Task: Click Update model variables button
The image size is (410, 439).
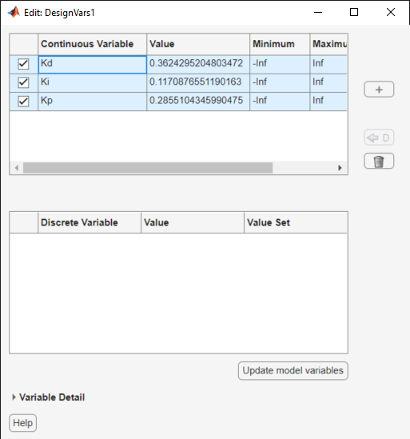Action: pyautogui.click(x=293, y=370)
